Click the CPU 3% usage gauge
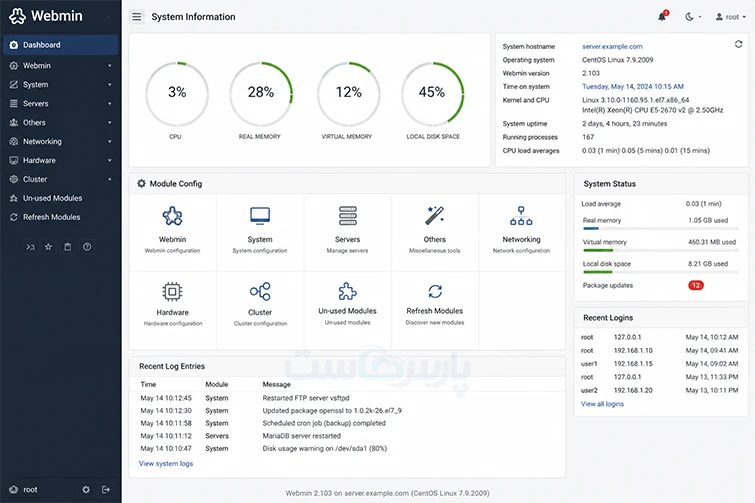Viewport: 755px width, 503px height. 177,94
